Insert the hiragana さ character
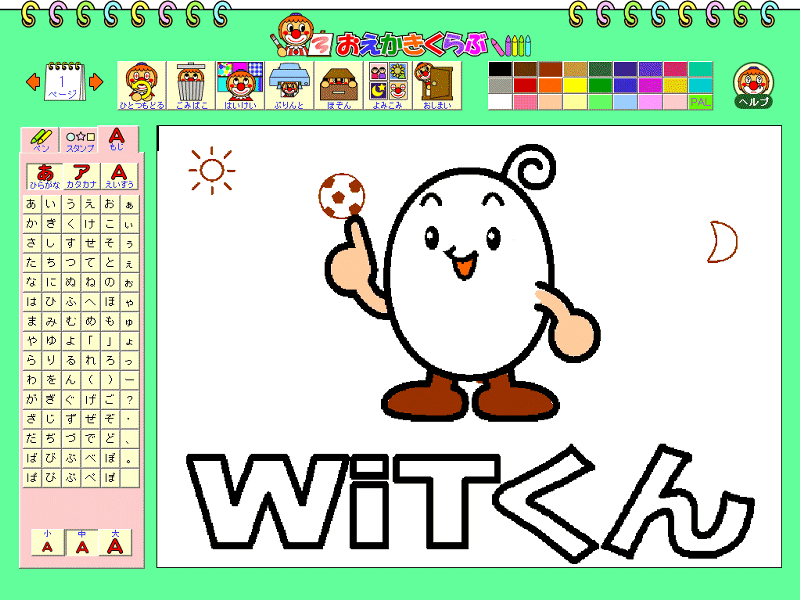Viewport: 800px width, 600px height. point(32,243)
